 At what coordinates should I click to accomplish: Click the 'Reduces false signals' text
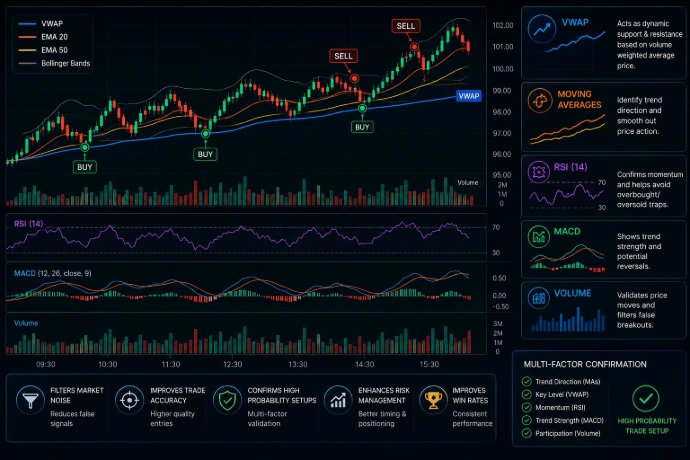point(72,419)
